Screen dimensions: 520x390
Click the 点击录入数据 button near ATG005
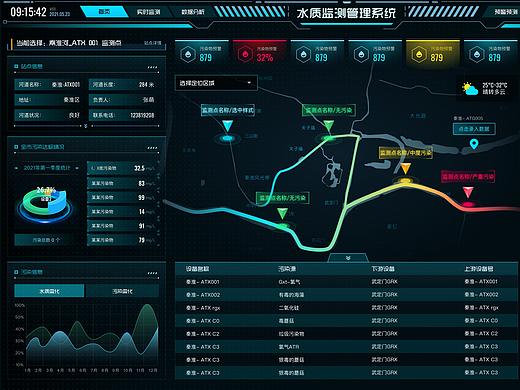[x=474, y=129]
